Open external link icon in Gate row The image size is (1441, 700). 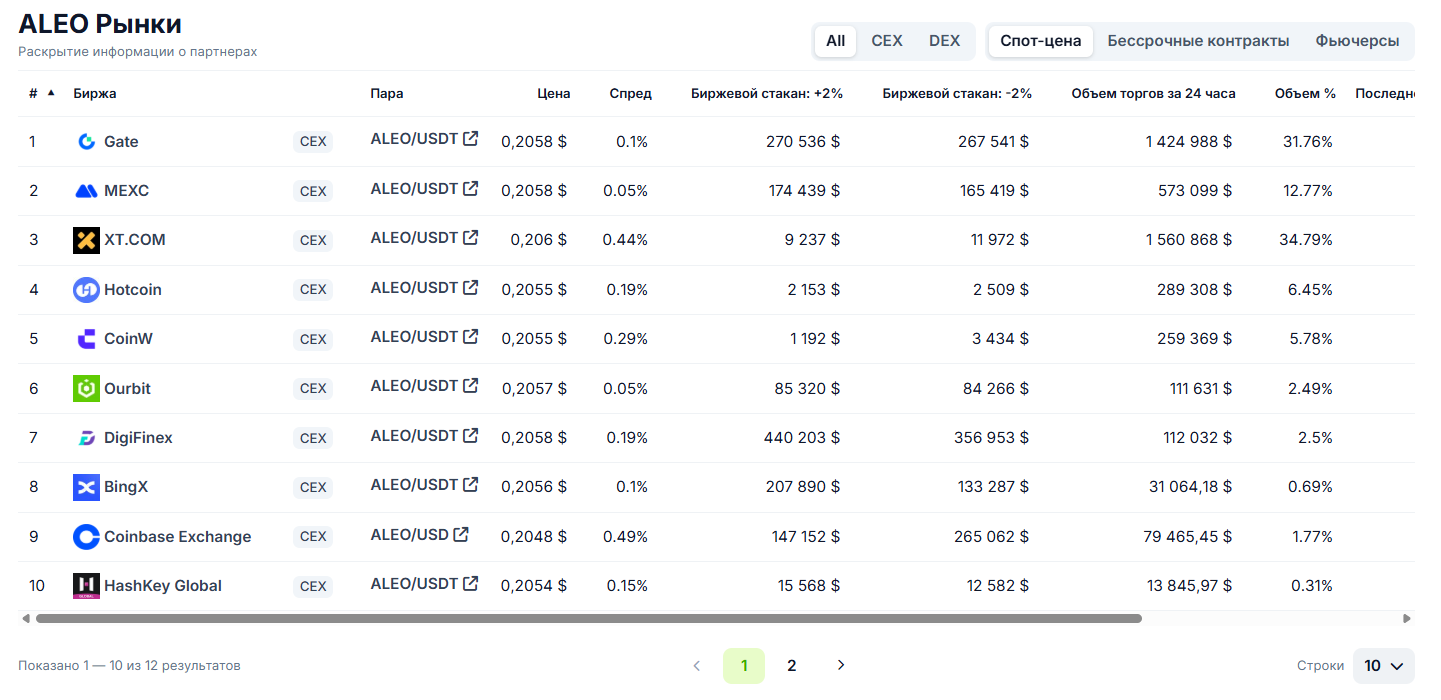coord(470,139)
